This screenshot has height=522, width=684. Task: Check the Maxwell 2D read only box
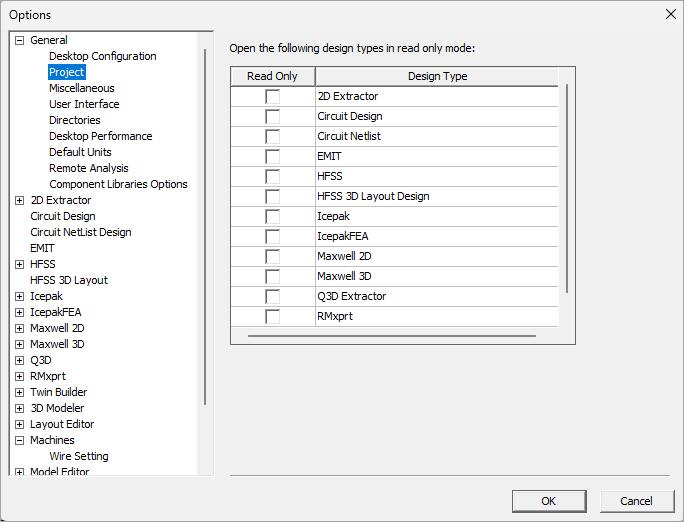pyautogui.click(x=273, y=257)
